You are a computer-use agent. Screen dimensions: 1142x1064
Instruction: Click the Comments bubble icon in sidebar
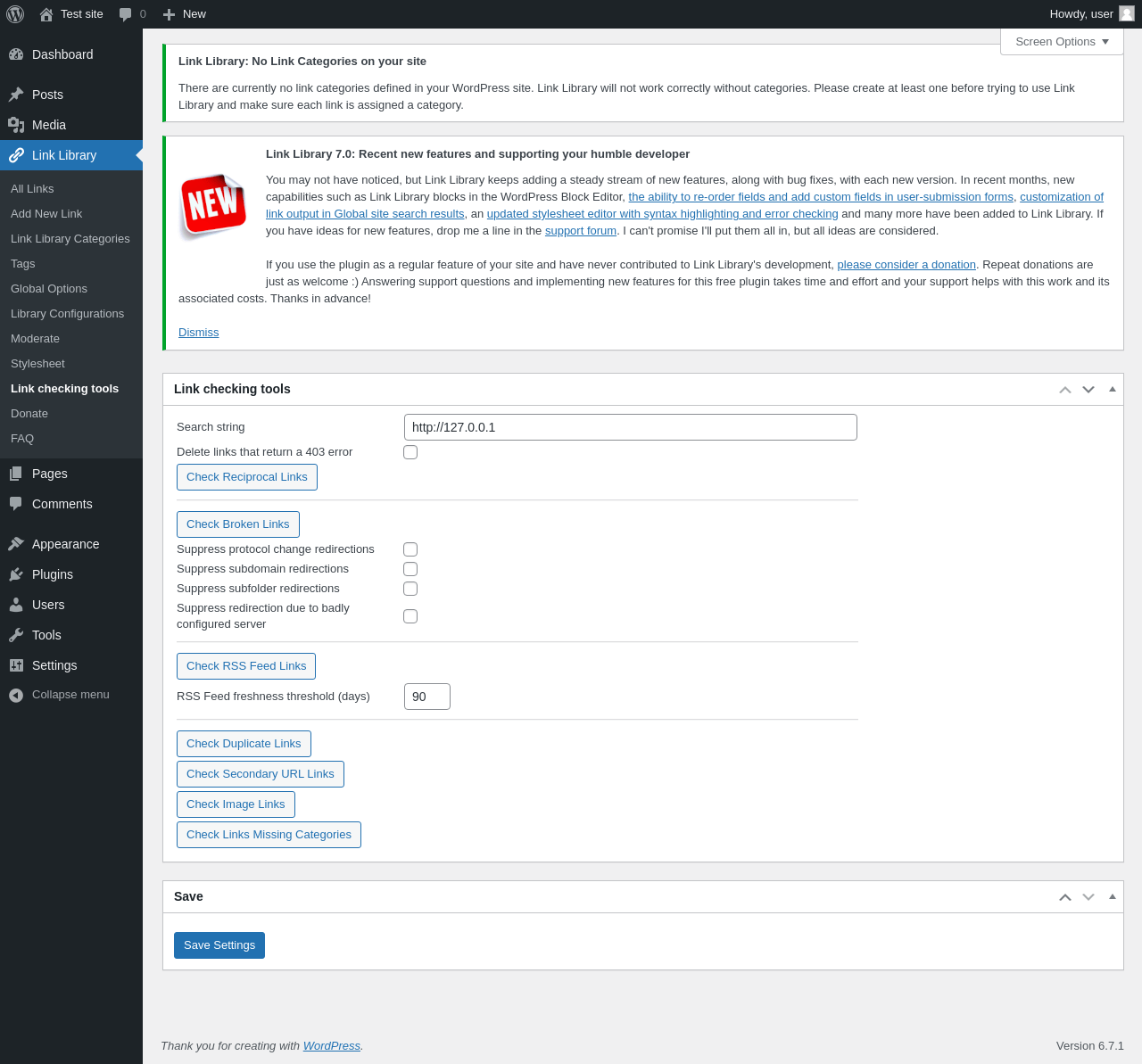pos(16,504)
